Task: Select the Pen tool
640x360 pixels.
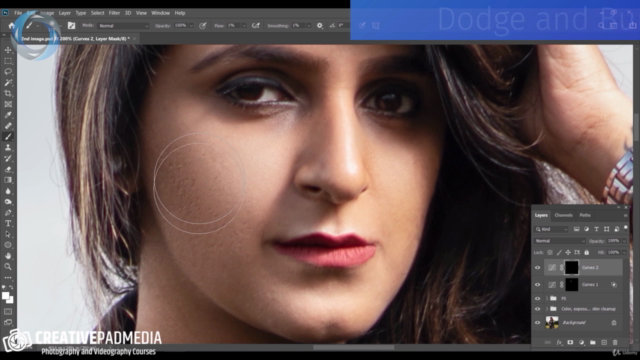Action: tap(8, 213)
